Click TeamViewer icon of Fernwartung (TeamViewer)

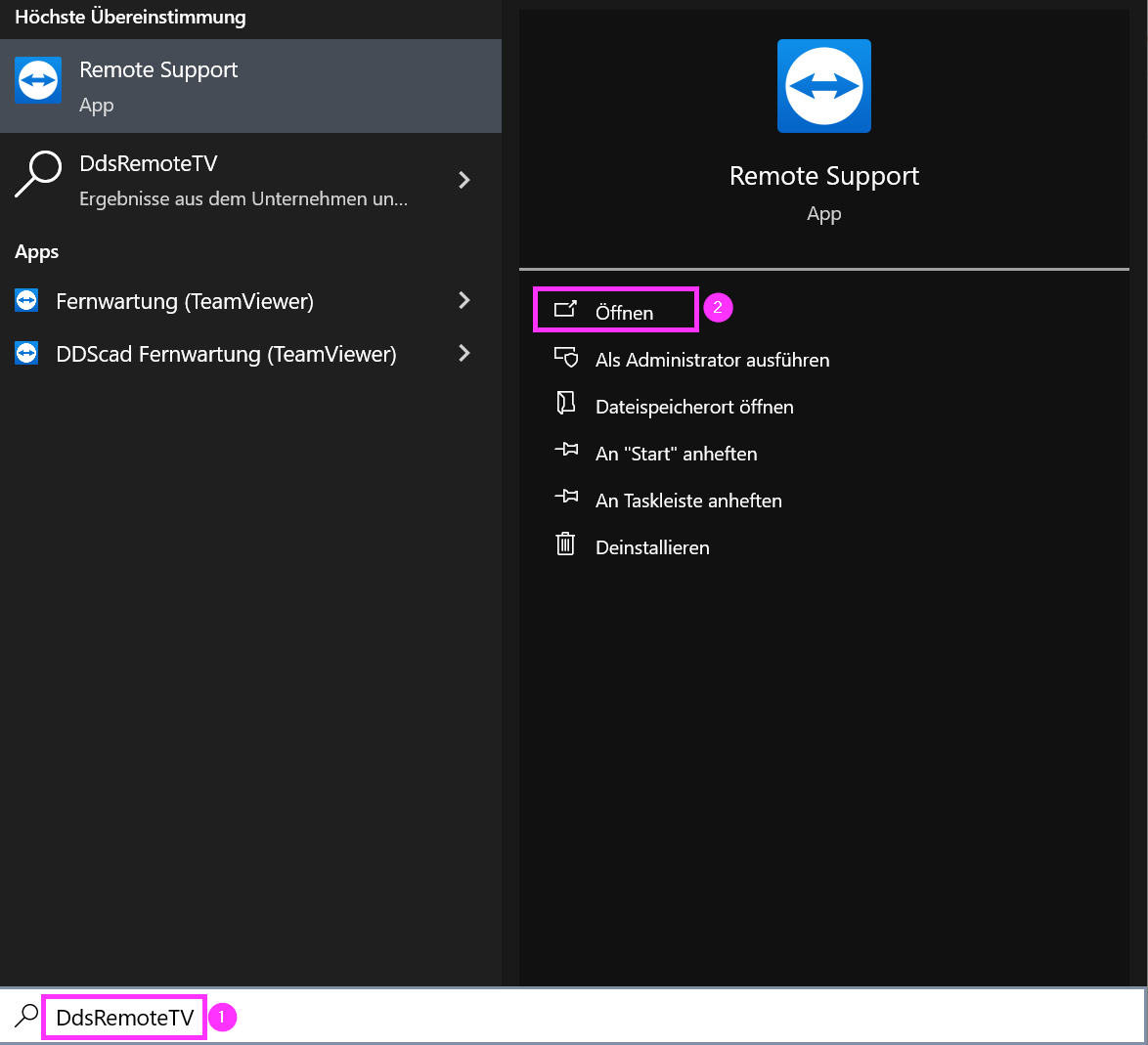pyautogui.click(x=26, y=300)
